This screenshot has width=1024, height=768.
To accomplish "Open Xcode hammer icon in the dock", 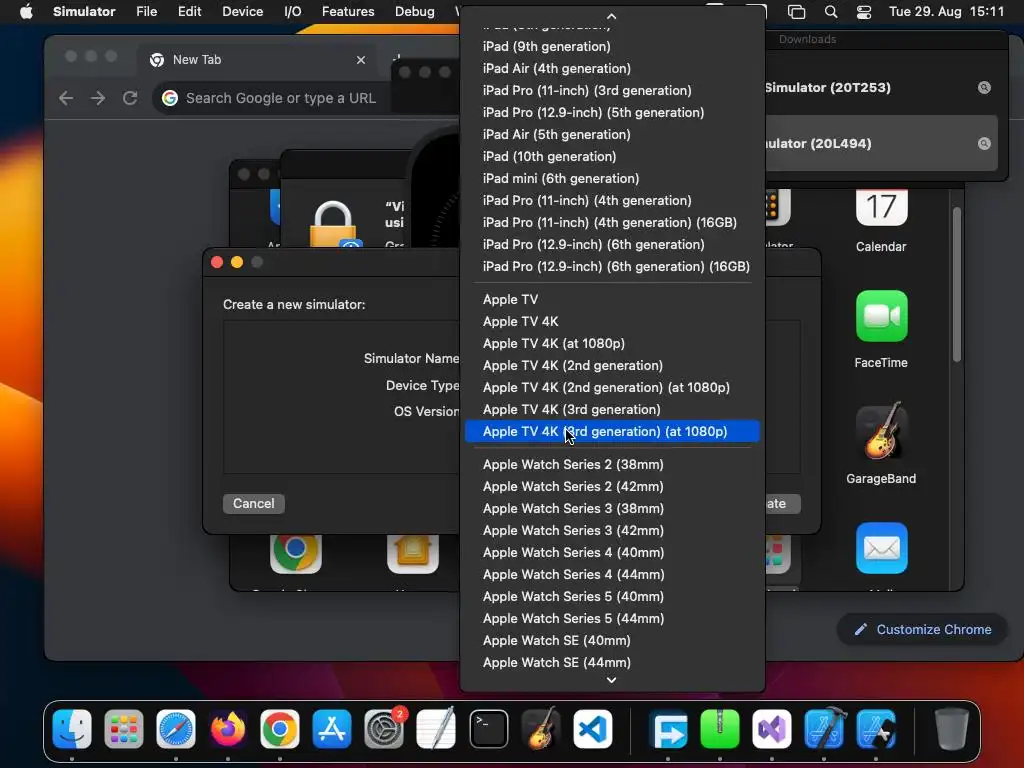I will pos(824,729).
